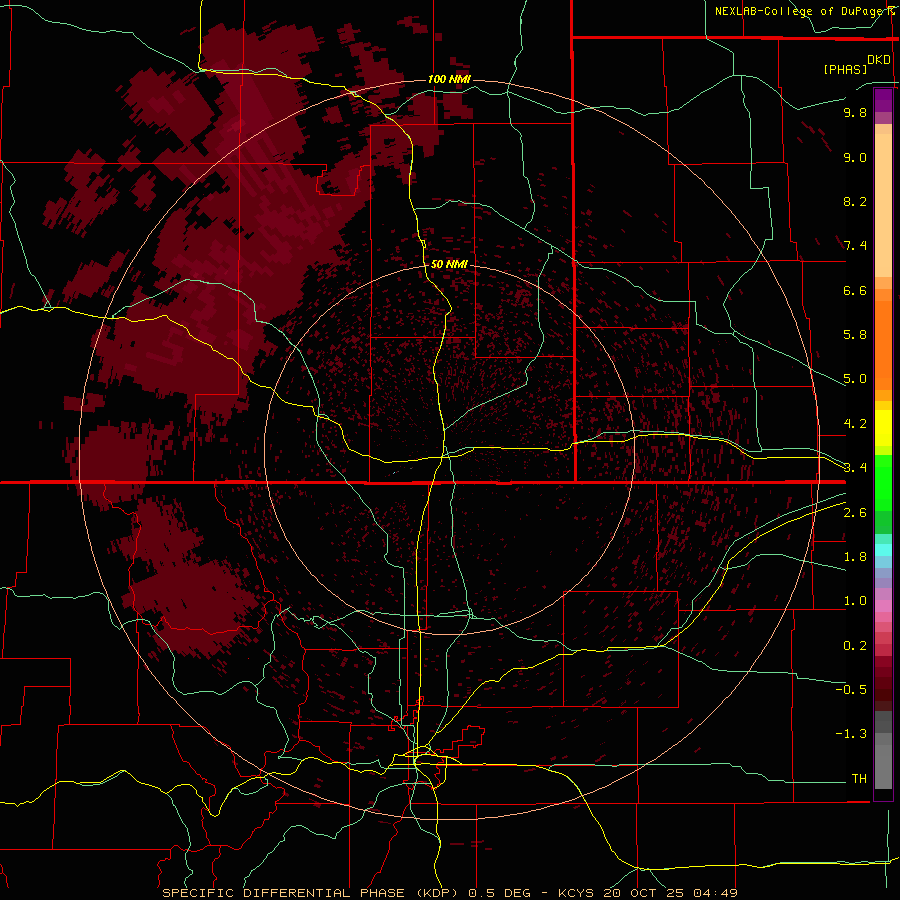This screenshot has width=900, height=900.
Task: Click the 2.6 scale value
Action: [x=855, y=513]
